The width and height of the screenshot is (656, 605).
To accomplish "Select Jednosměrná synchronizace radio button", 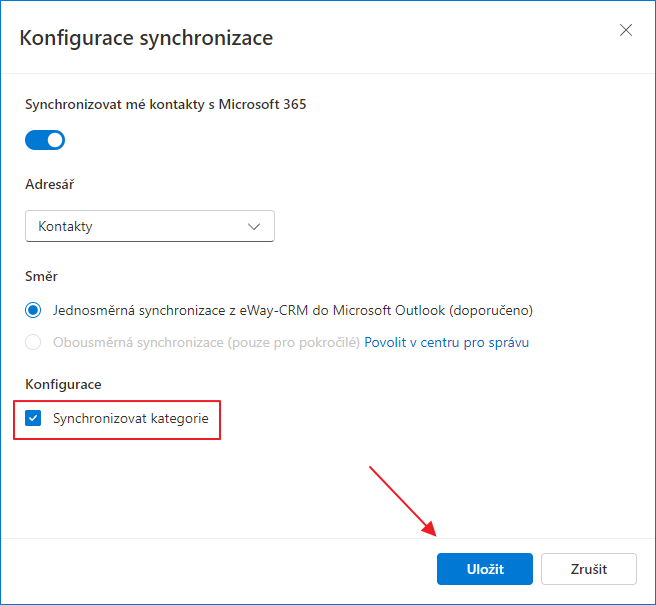I will pyautogui.click(x=33, y=310).
